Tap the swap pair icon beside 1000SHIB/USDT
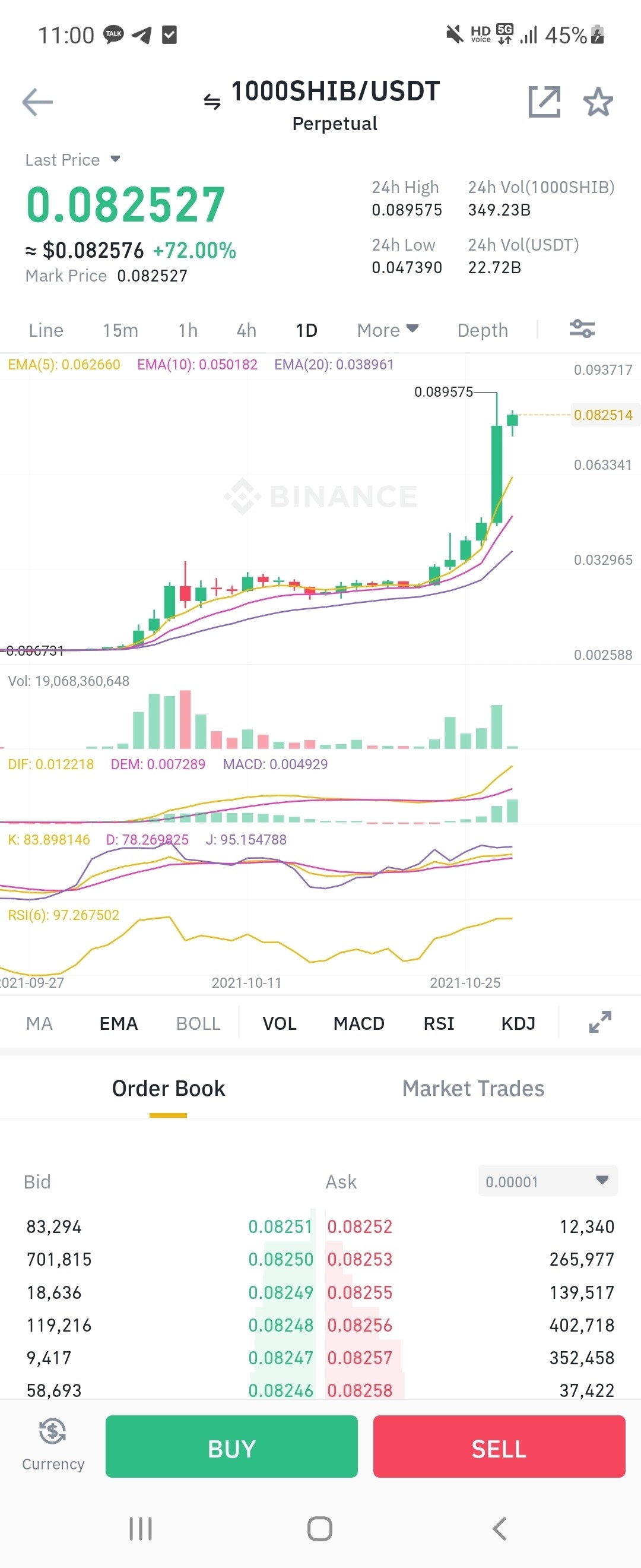The width and height of the screenshot is (641, 1568). (x=212, y=102)
